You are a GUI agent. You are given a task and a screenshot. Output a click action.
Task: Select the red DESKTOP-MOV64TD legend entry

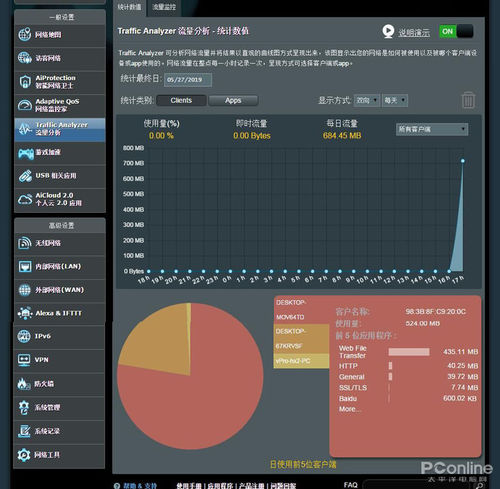tap(301, 310)
